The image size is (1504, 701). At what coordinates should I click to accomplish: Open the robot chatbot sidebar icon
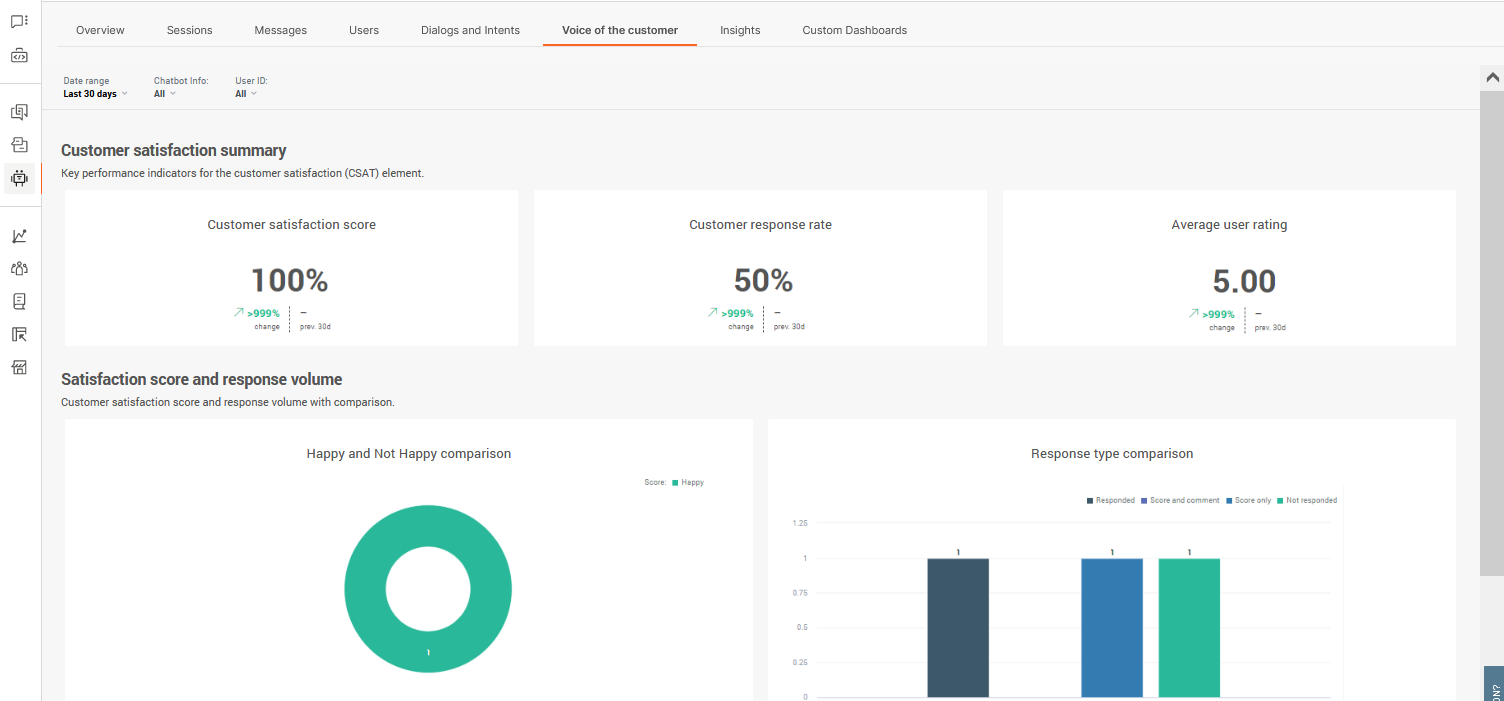19,179
